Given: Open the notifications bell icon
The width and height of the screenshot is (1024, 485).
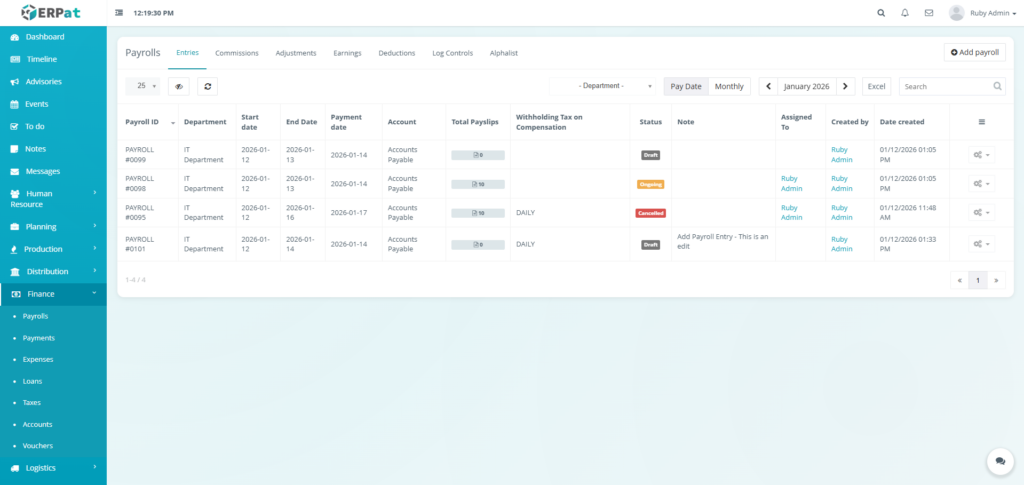Looking at the screenshot, I should click(x=905, y=13).
